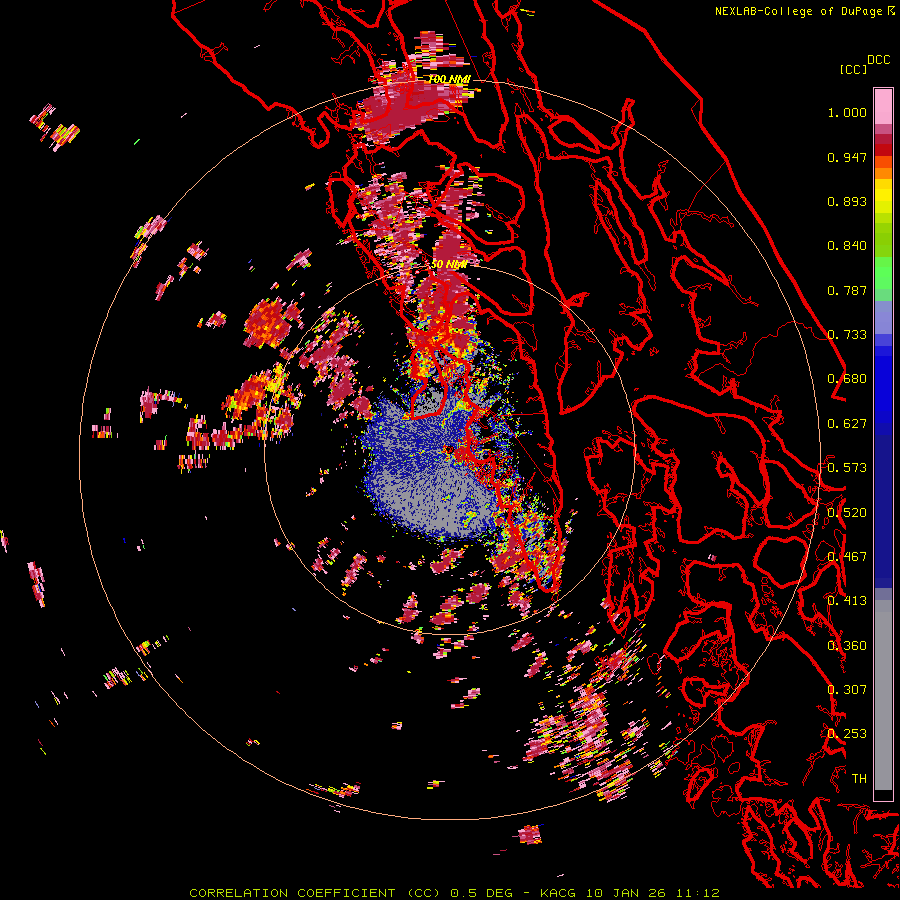900x900 pixels.
Task: Pick the light pink swatch at the top of the color bar
Action: coord(883,106)
